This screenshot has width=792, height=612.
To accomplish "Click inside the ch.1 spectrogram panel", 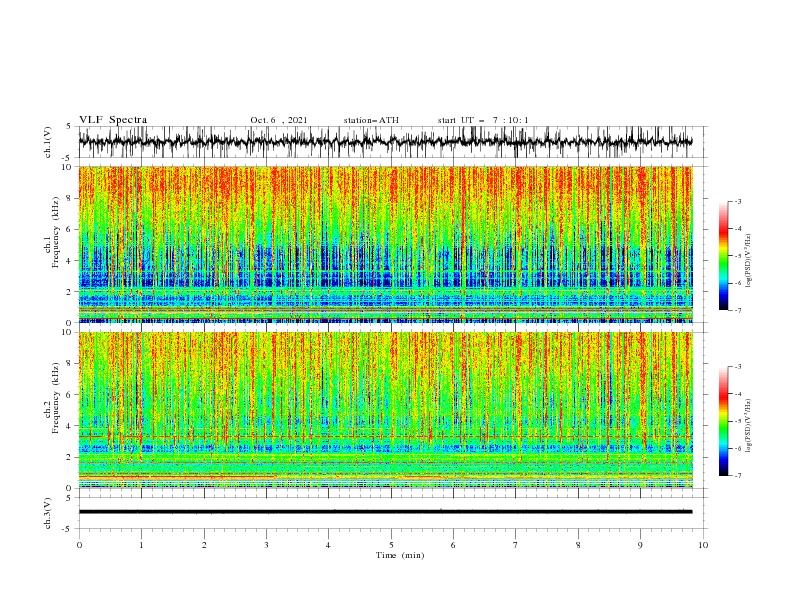I will coord(385,244).
